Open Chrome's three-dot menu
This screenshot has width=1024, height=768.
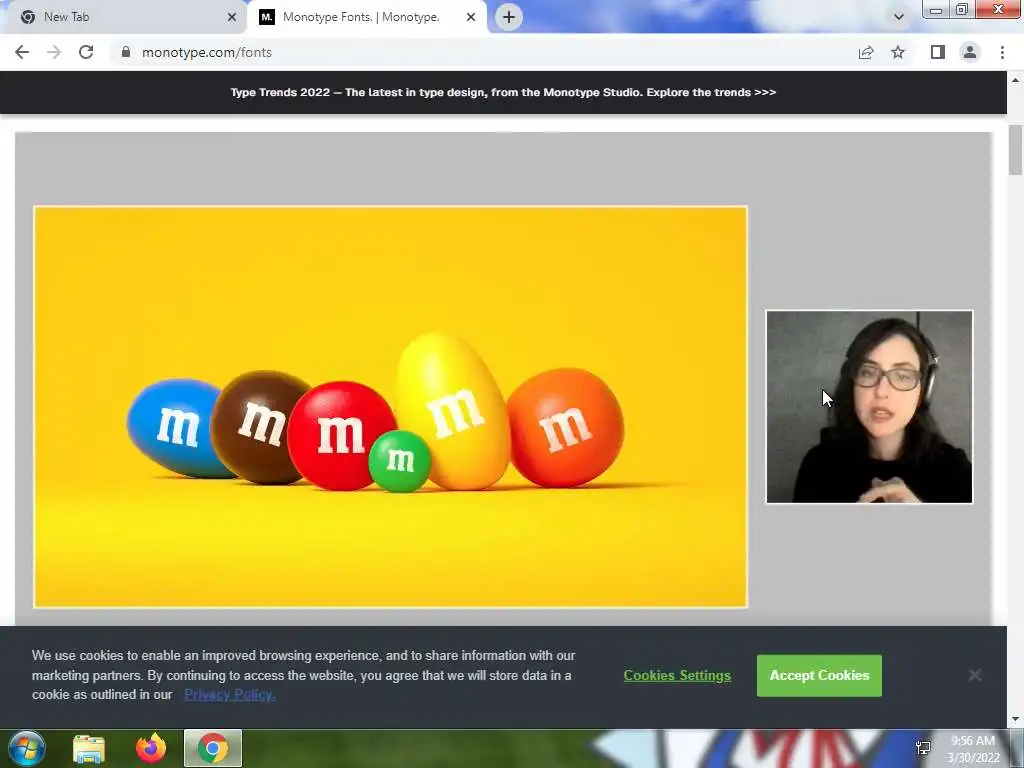[1002, 52]
